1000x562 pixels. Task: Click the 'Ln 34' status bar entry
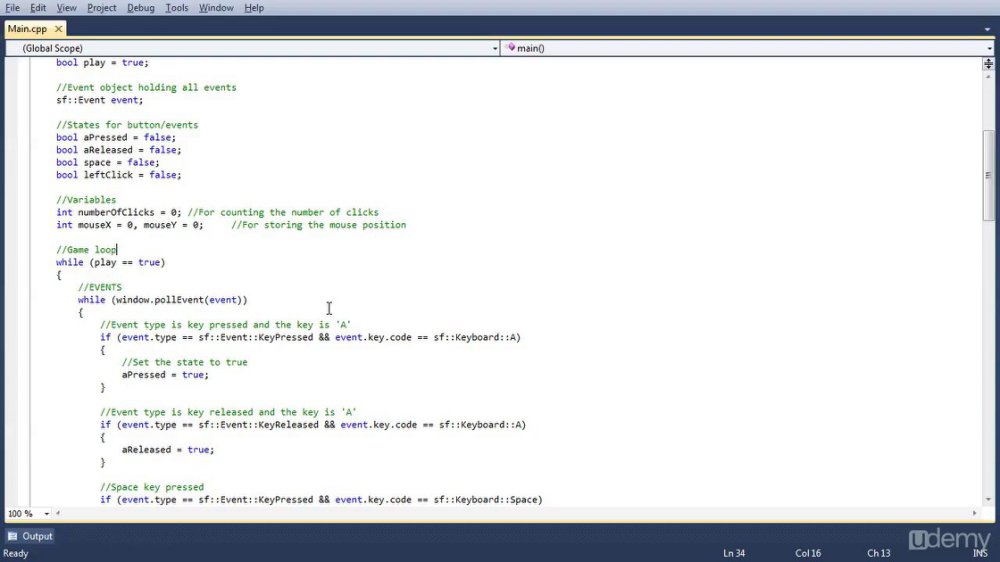tap(734, 554)
